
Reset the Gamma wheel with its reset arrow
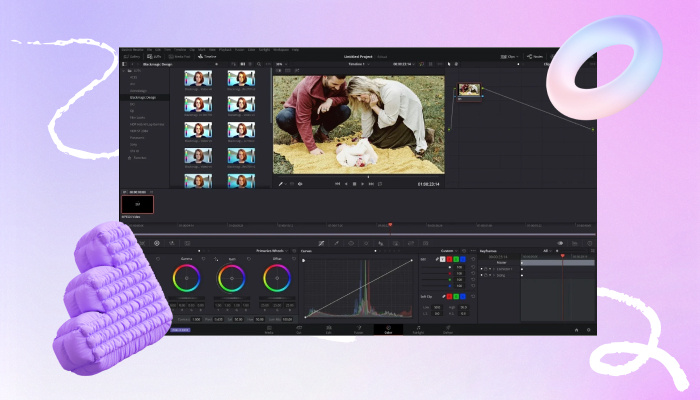click(204, 259)
